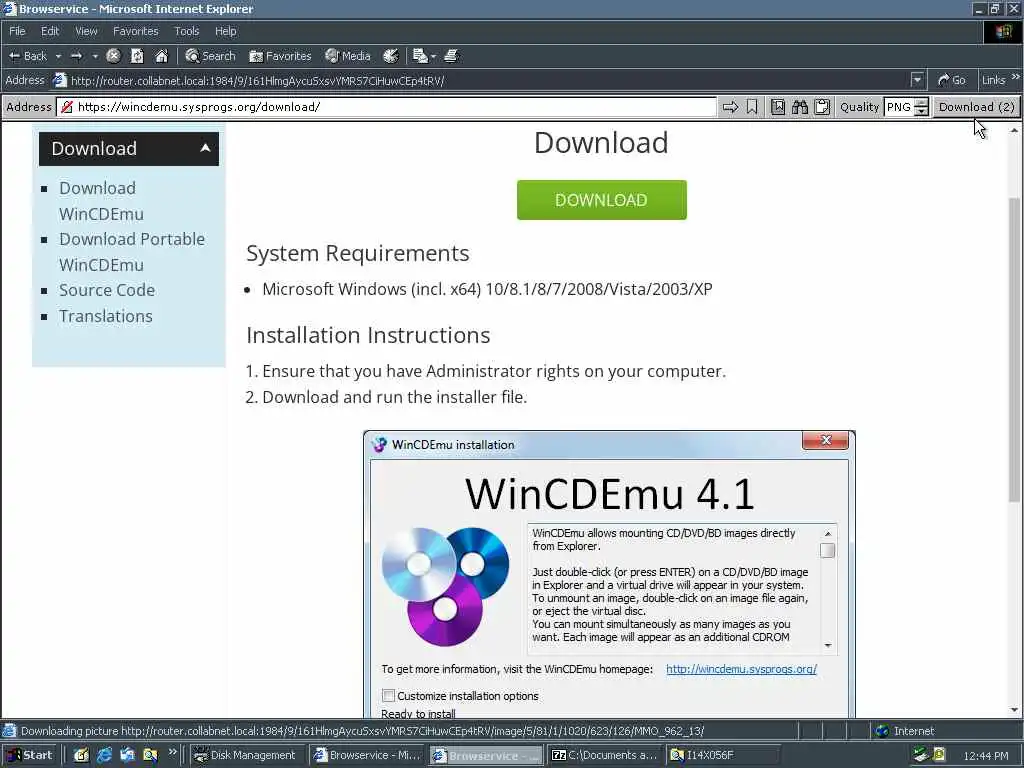Switch to first Browservice - Mi... taskbar button
1024x768 pixels.
(367, 755)
